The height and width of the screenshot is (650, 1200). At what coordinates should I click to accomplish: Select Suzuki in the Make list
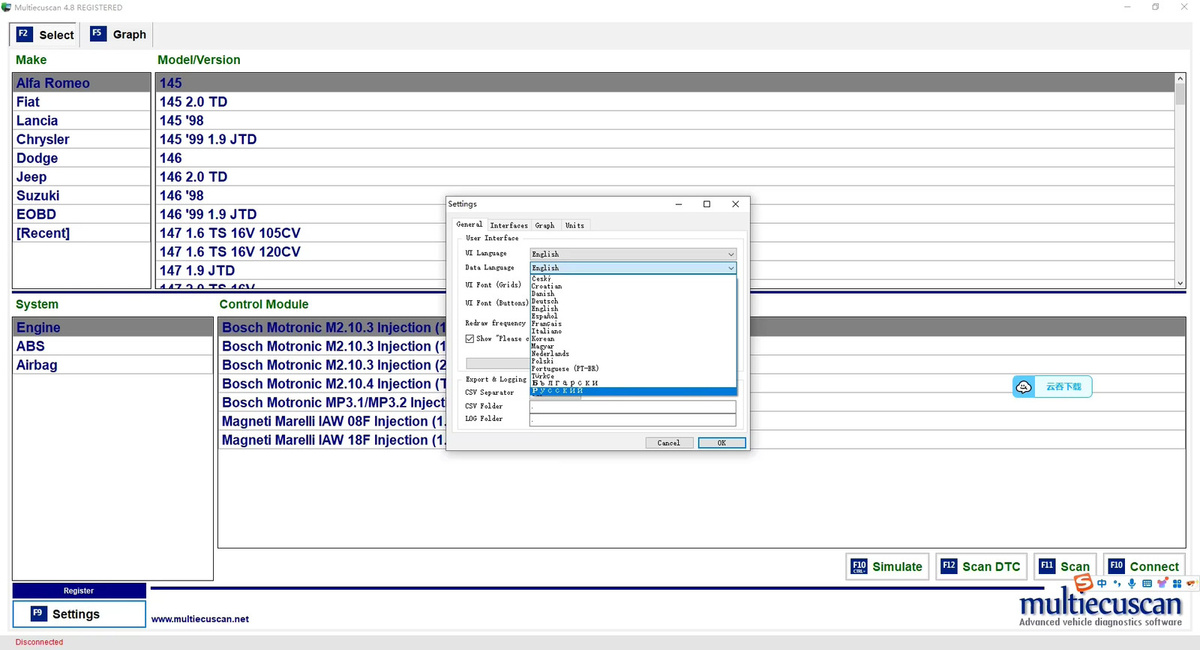coord(81,195)
